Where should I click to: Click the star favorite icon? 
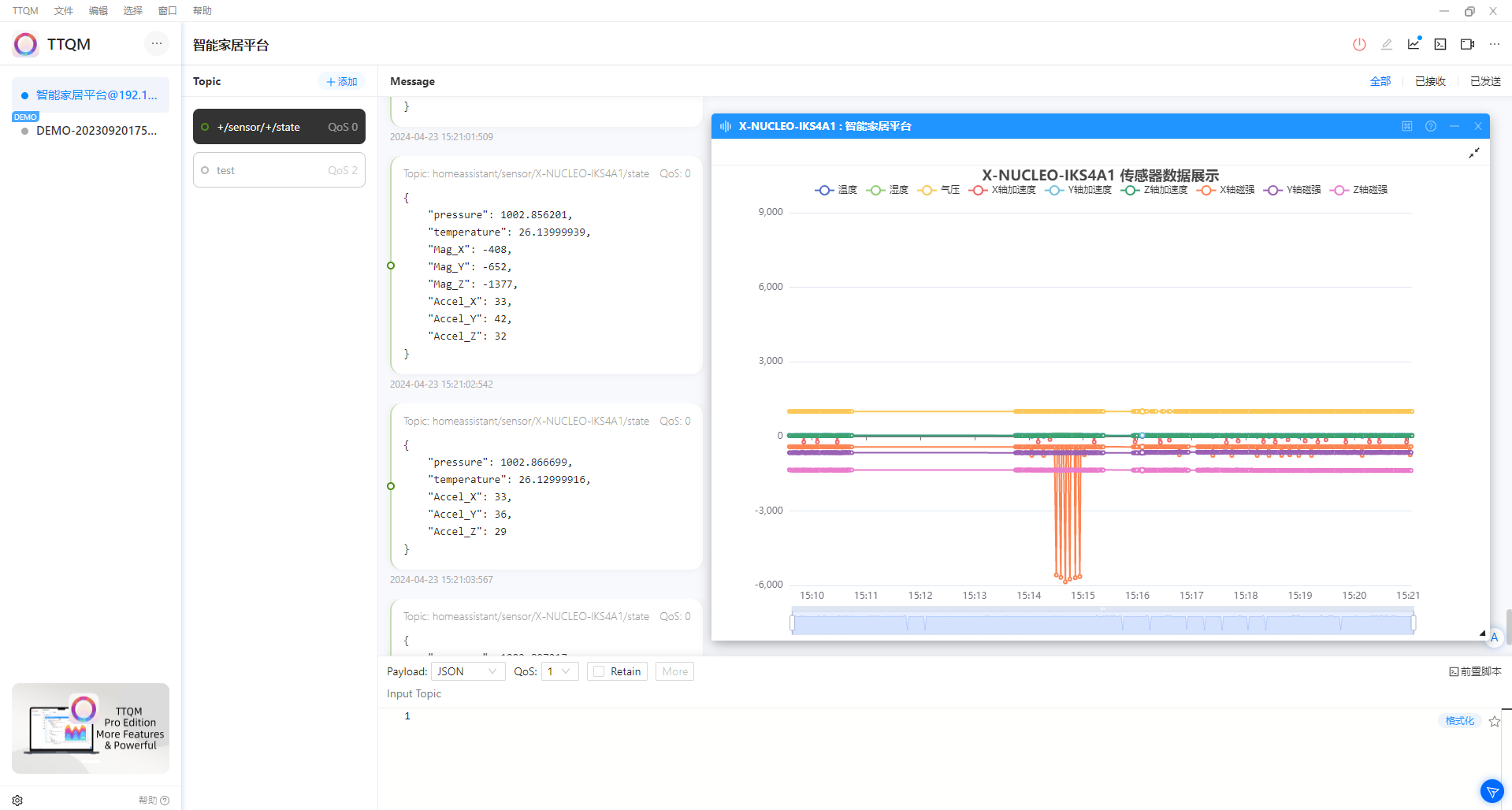pyautogui.click(x=1494, y=721)
